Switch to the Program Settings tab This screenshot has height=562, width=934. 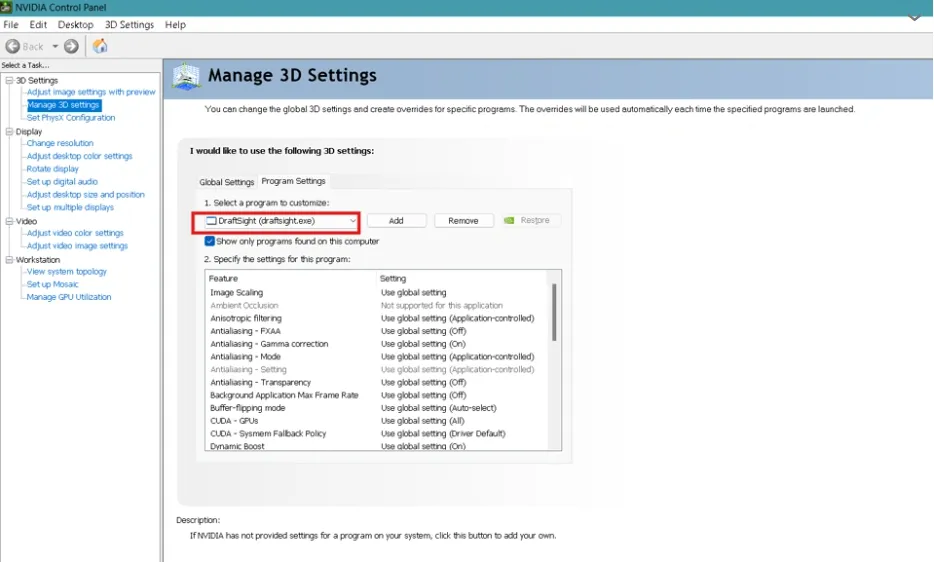coord(294,181)
